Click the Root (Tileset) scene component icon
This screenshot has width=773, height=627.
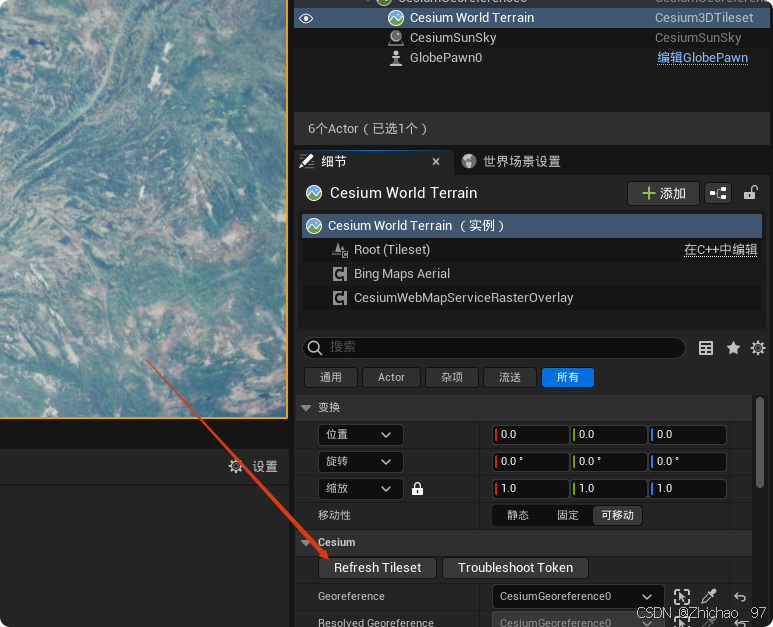340,250
